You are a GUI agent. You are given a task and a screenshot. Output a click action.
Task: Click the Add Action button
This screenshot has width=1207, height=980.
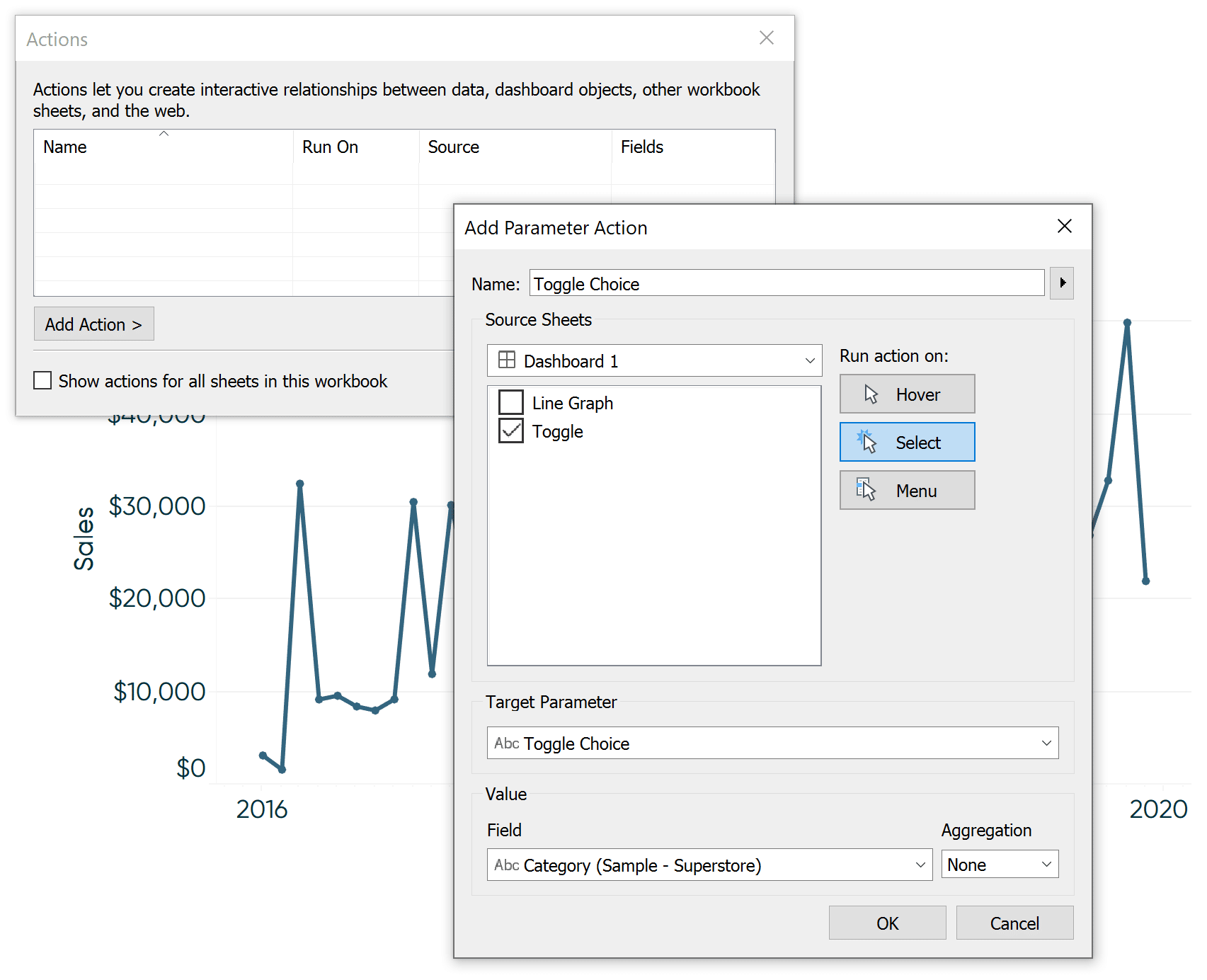(x=93, y=324)
